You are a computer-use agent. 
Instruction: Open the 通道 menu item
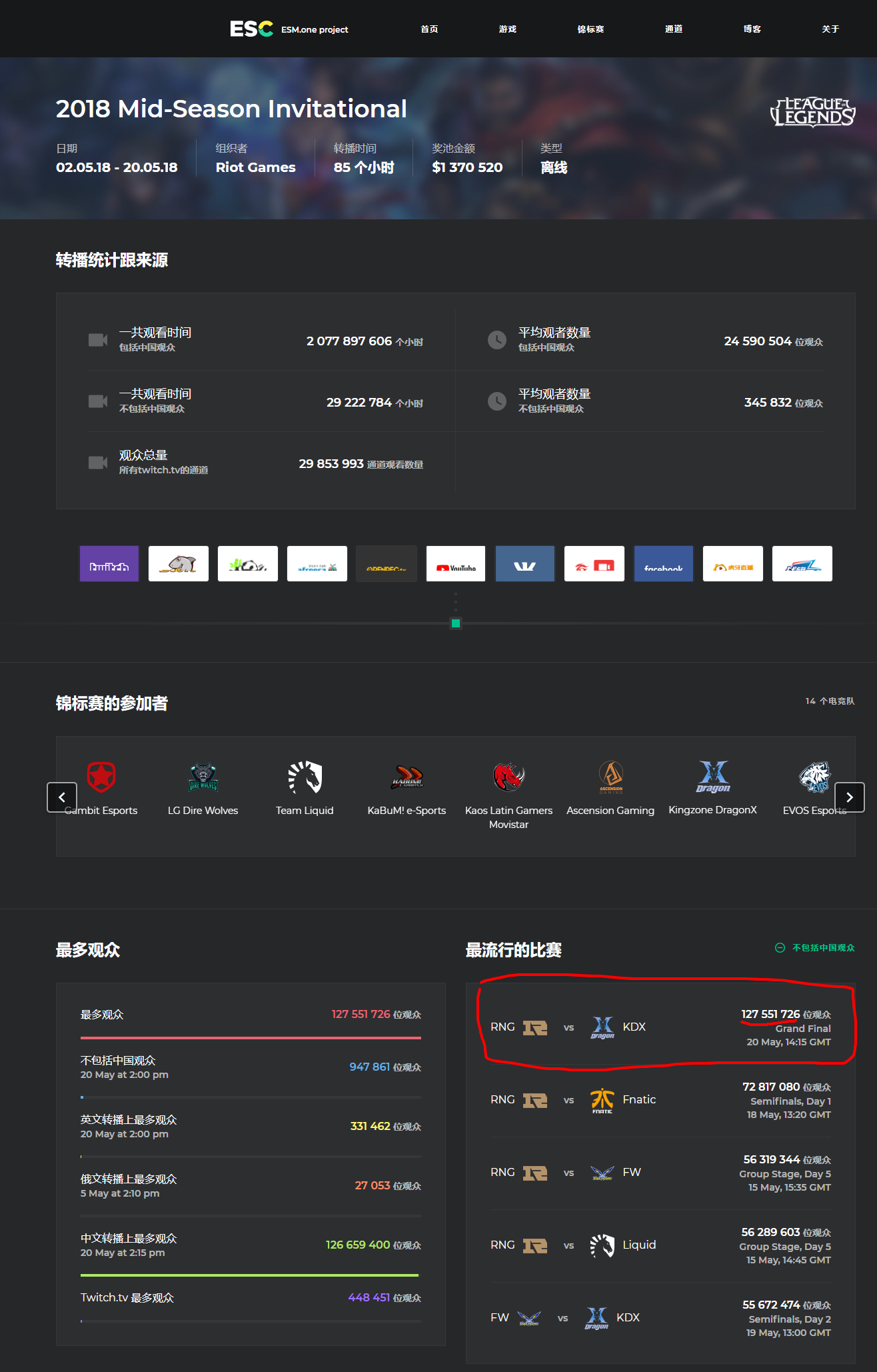(674, 29)
